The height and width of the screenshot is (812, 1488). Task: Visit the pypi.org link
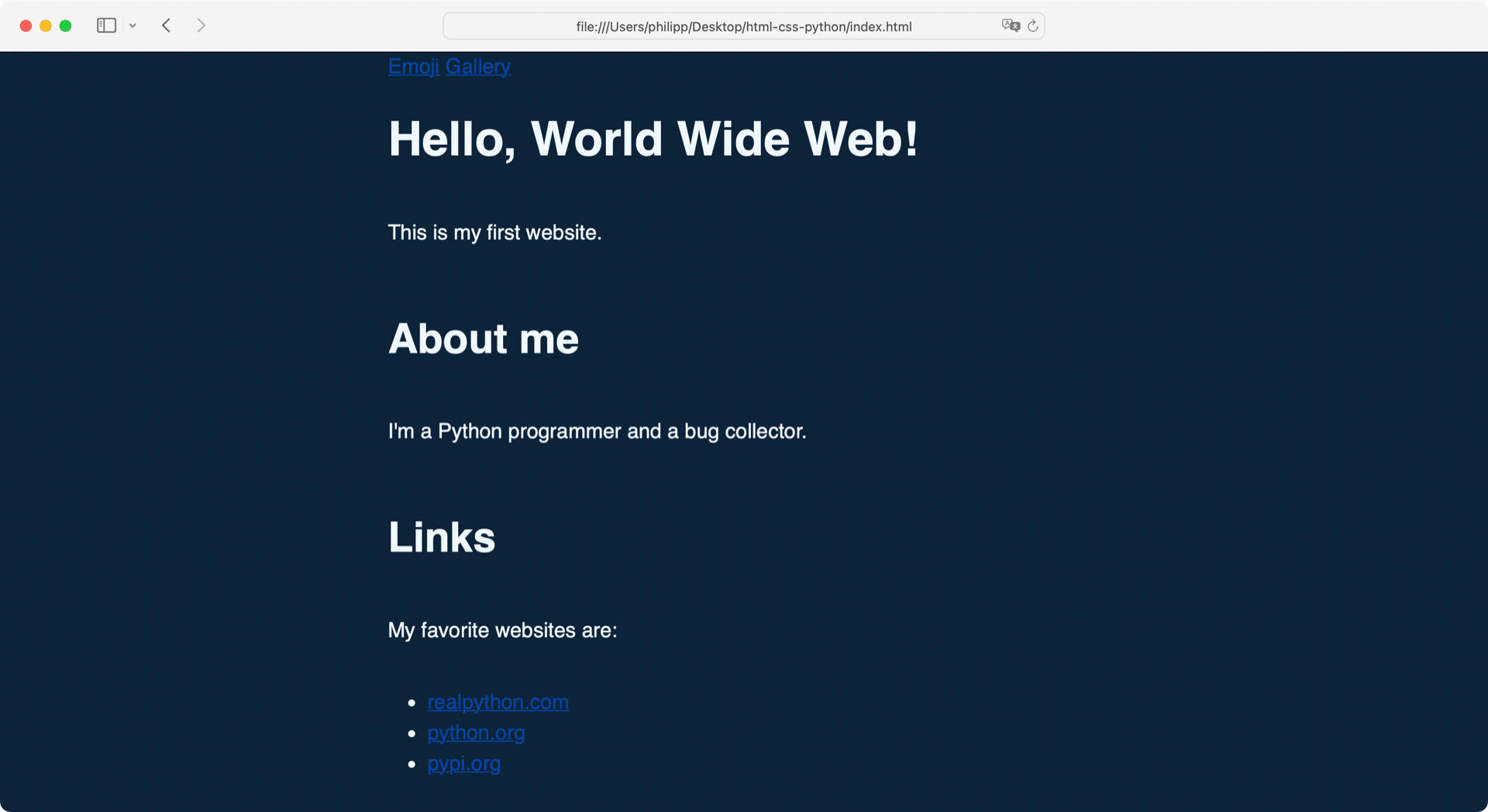coord(463,763)
